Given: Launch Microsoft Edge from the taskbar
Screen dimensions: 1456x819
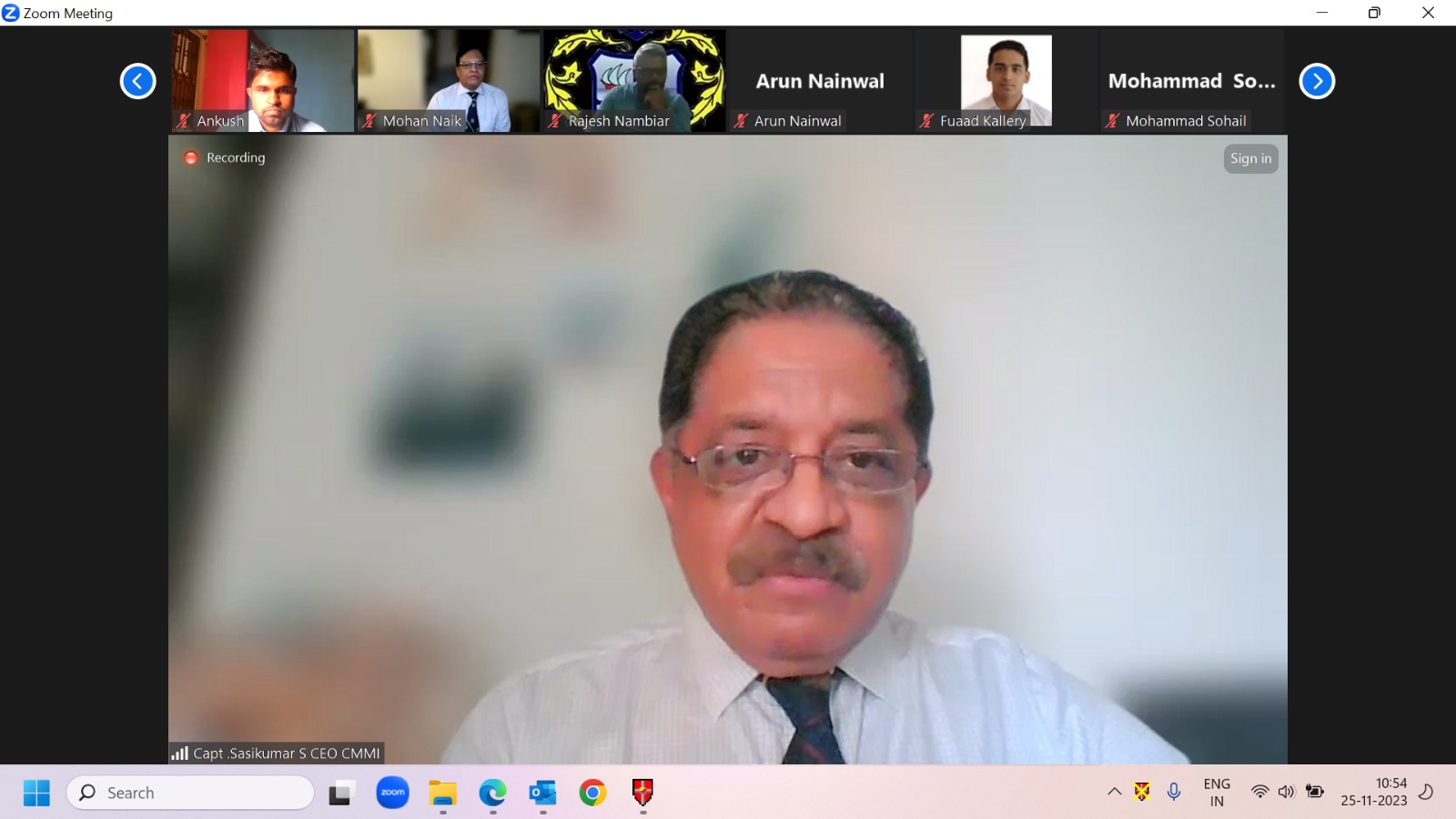Looking at the screenshot, I should (x=492, y=793).
